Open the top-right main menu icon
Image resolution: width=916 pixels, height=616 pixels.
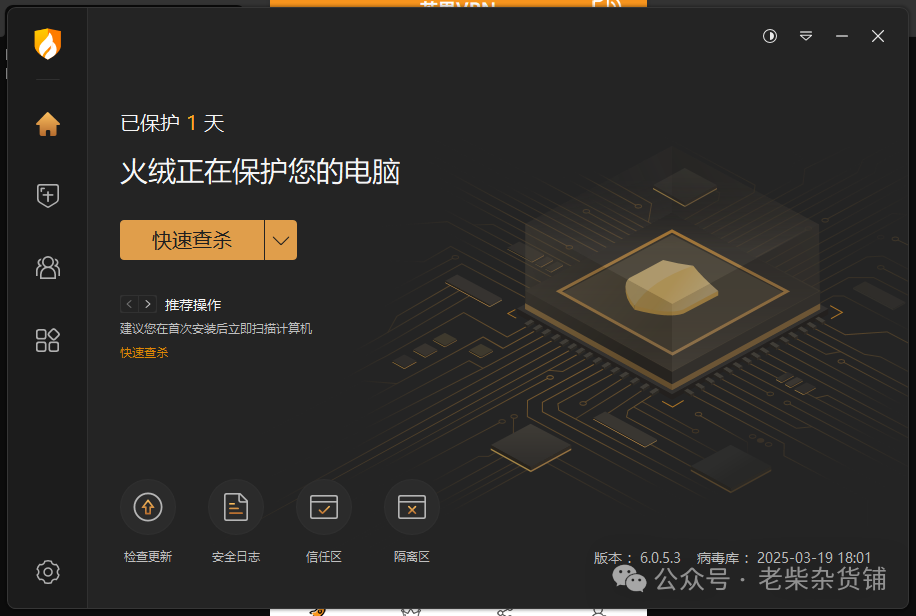pos(806,36)
